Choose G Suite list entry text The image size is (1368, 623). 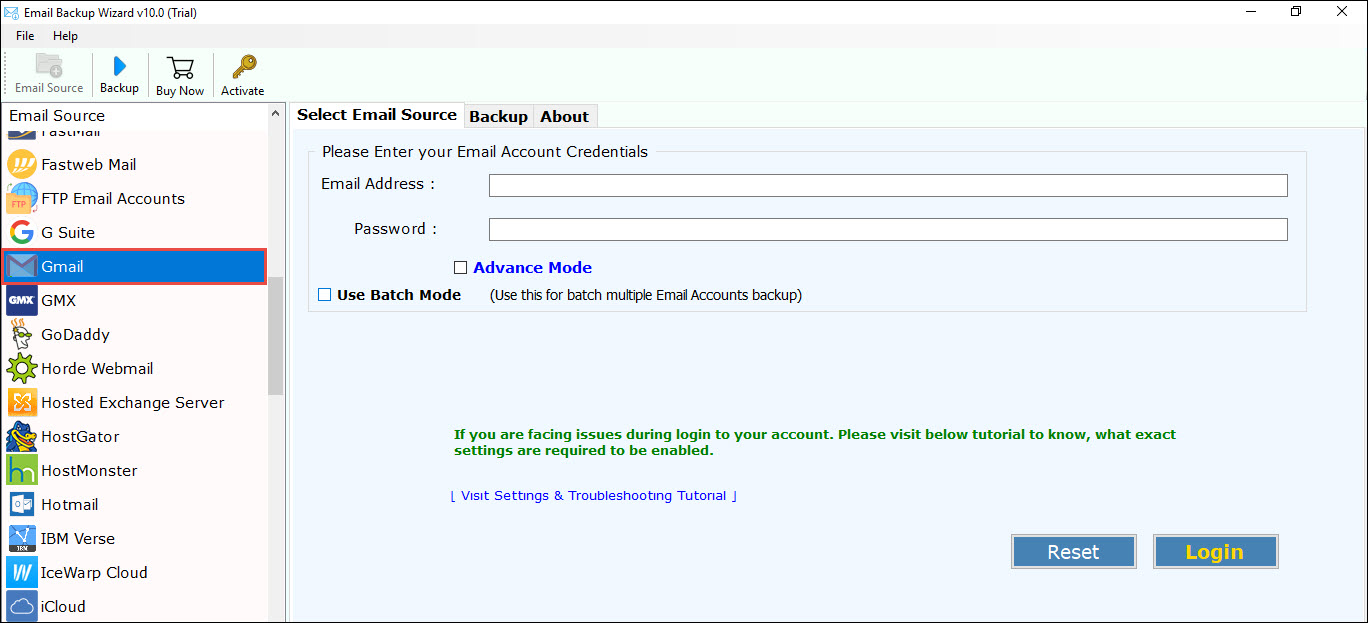click(68, 232)
